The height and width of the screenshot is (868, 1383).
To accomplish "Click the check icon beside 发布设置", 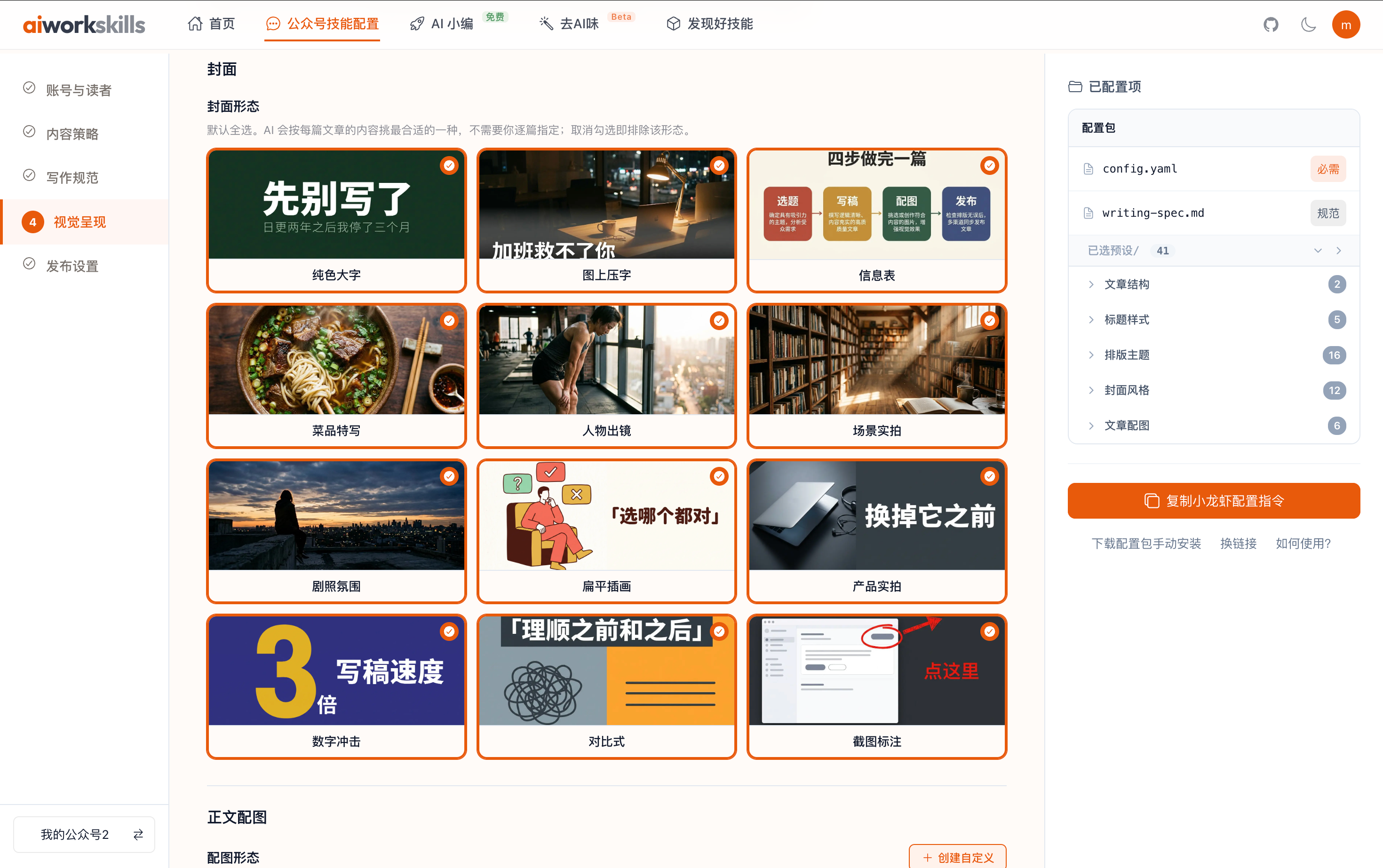I will 29,263.
